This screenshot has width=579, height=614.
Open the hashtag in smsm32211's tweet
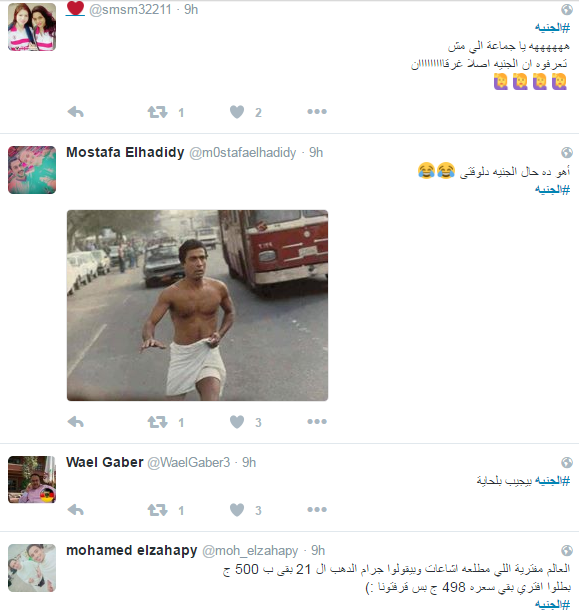click(x=552, y=28)
